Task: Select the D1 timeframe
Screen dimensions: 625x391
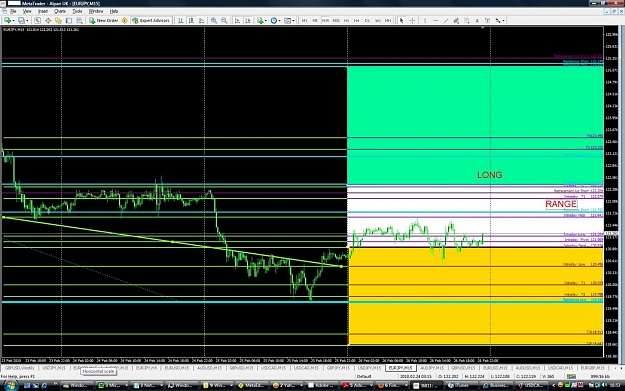Action: click(367, 20)
